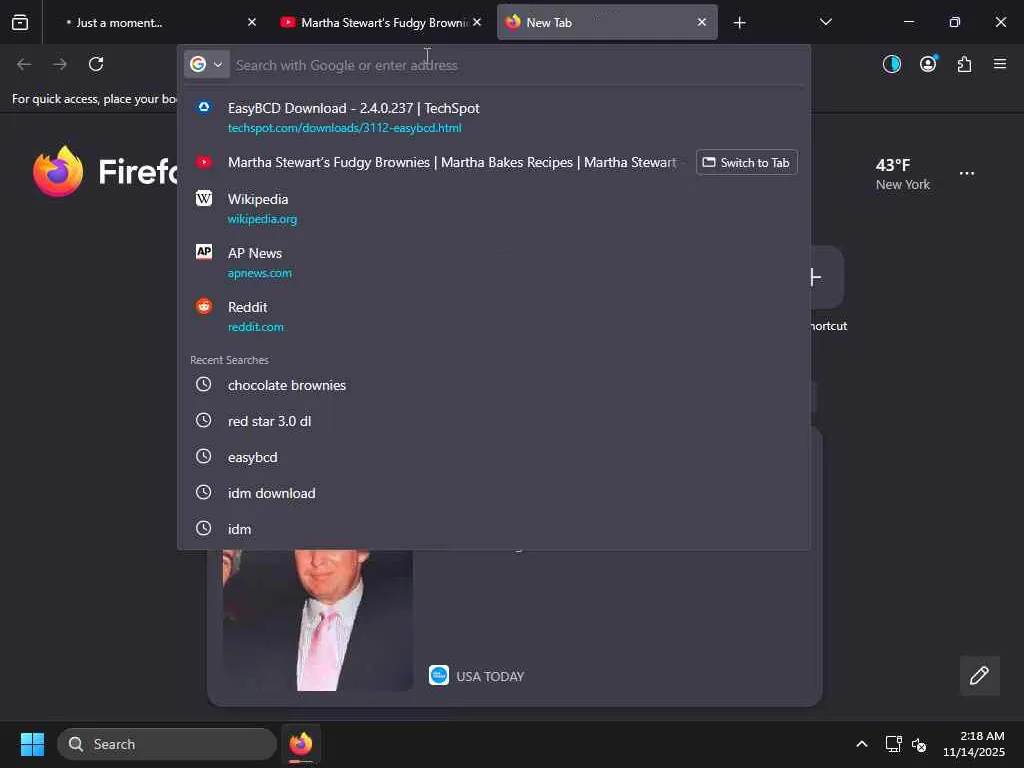1024x768 pixels.
Task: Open the Google search engine selector dropdown
Action: [206, 64]
